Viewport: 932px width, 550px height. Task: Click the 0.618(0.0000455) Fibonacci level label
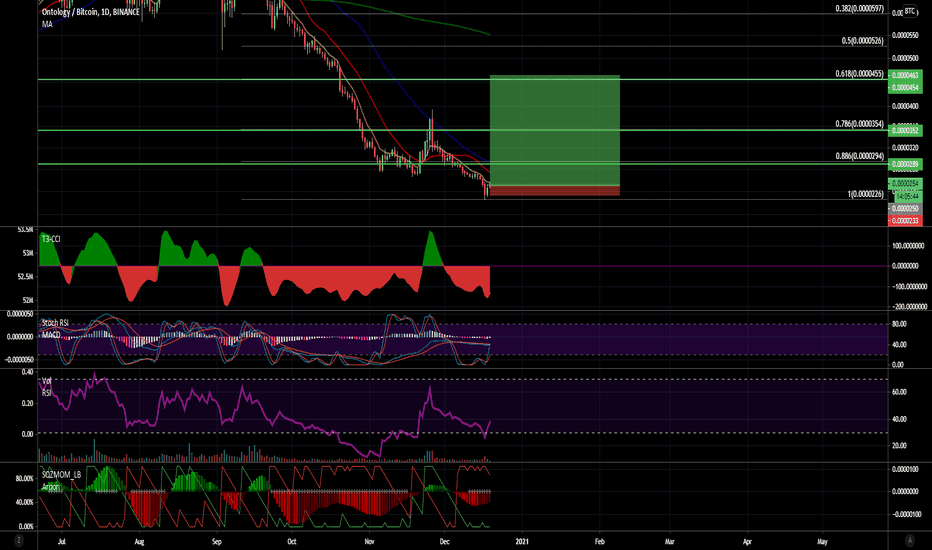point(859,74)
